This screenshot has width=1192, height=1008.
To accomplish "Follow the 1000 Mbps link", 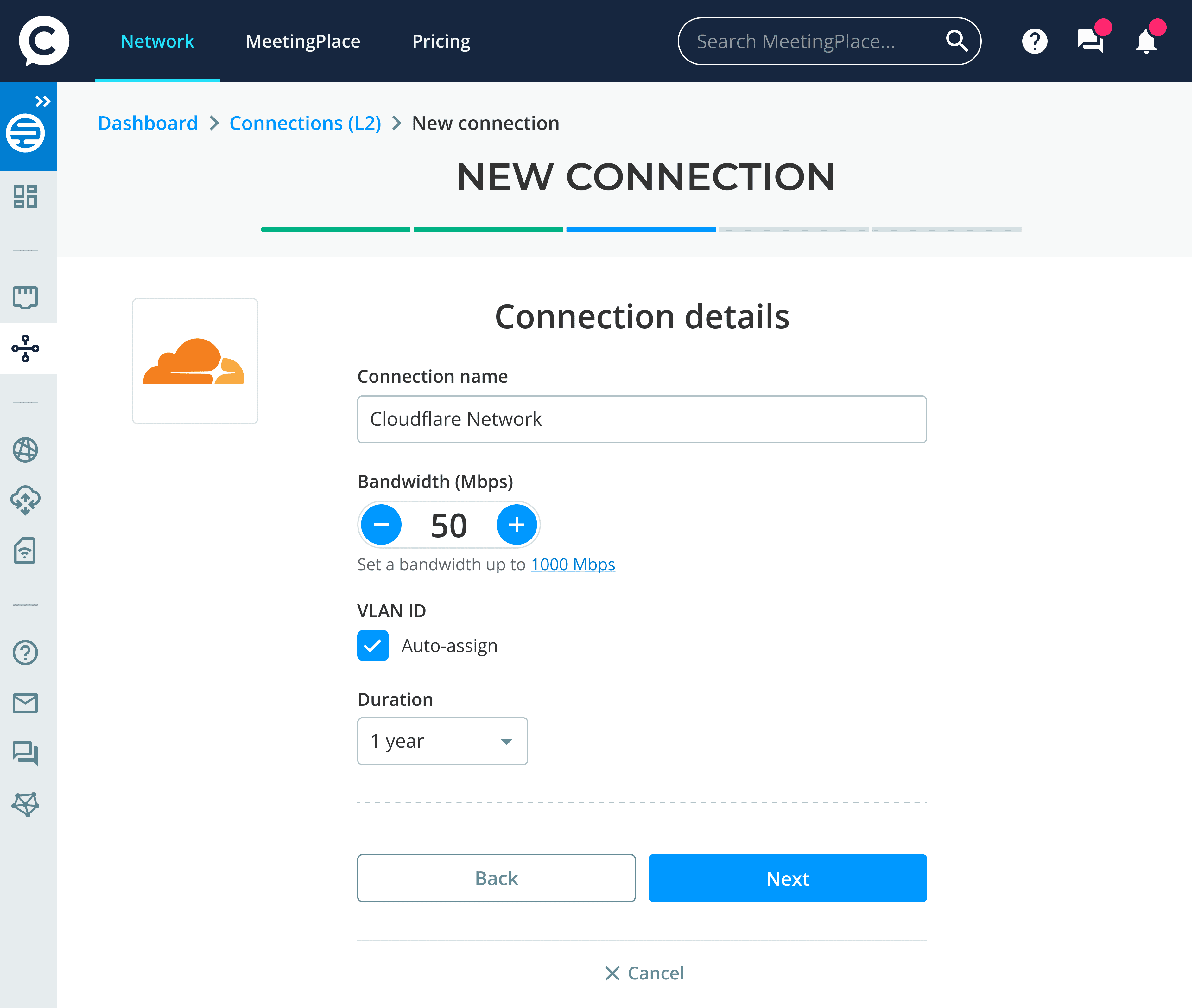I will coord(573,565).
